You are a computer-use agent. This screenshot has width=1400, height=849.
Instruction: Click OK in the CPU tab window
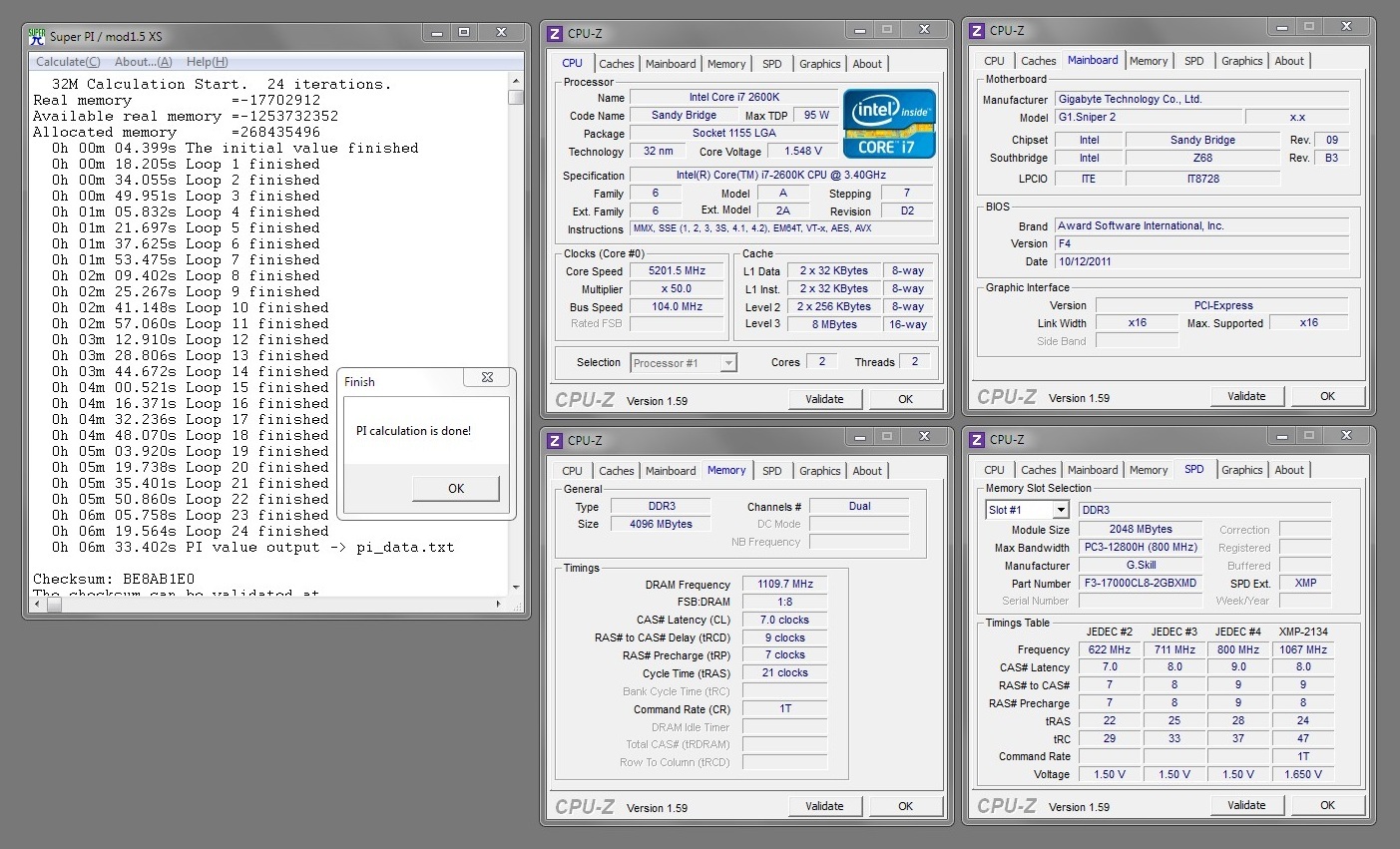(905, 399)
